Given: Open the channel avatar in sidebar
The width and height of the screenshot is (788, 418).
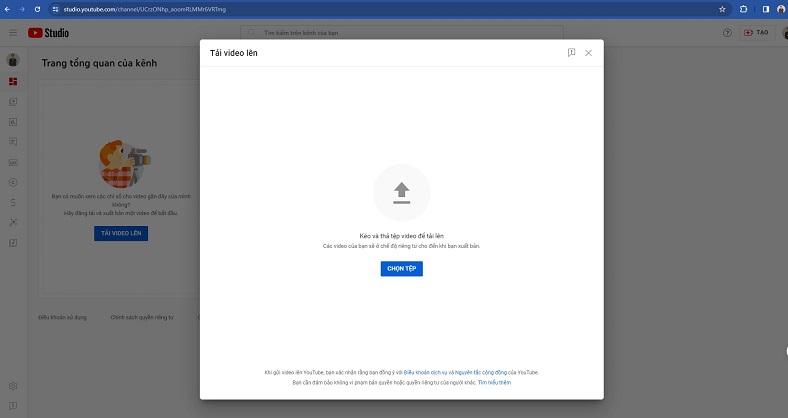Looking at the screenshot, I should (13, 60).
